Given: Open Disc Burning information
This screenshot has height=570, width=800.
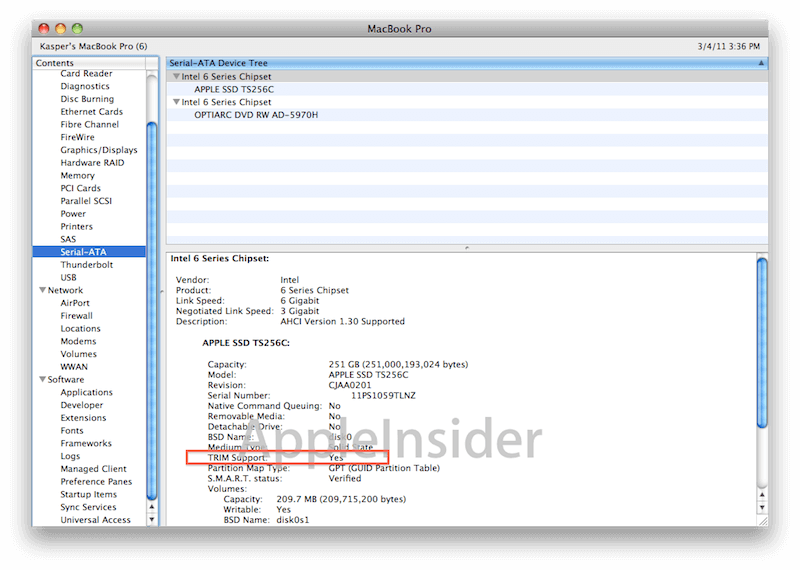Looking at the screenshot, I should tap(87, 99).
